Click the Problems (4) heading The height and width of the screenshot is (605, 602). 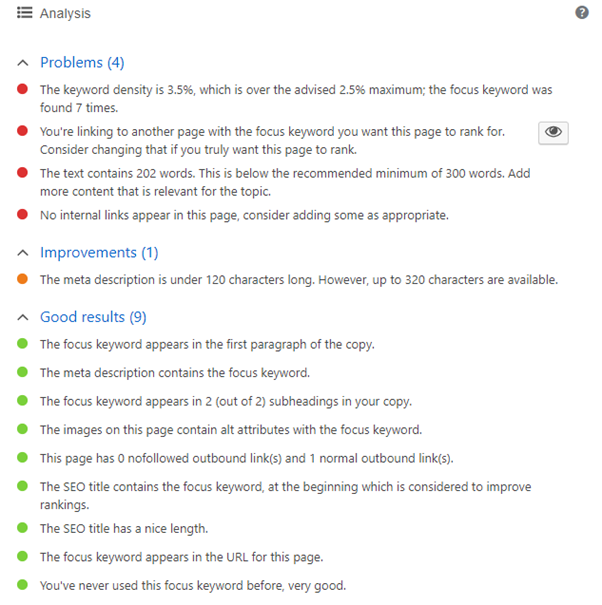pos(82,63)
